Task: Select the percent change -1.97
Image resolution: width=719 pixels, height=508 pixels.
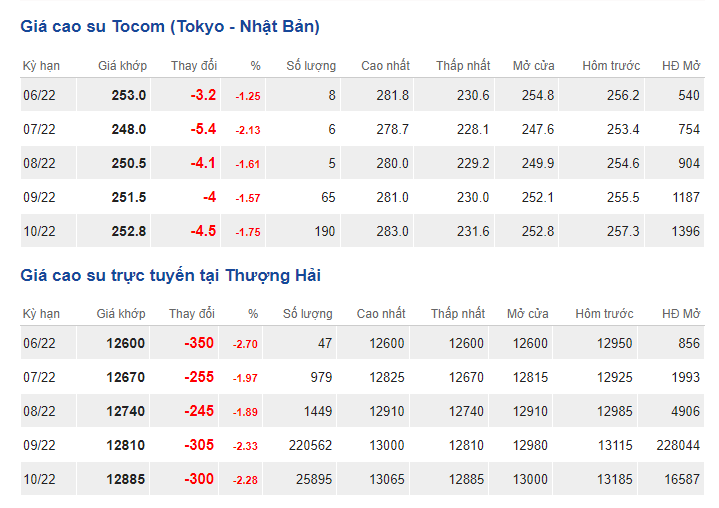Action: (x=244, y=378)
